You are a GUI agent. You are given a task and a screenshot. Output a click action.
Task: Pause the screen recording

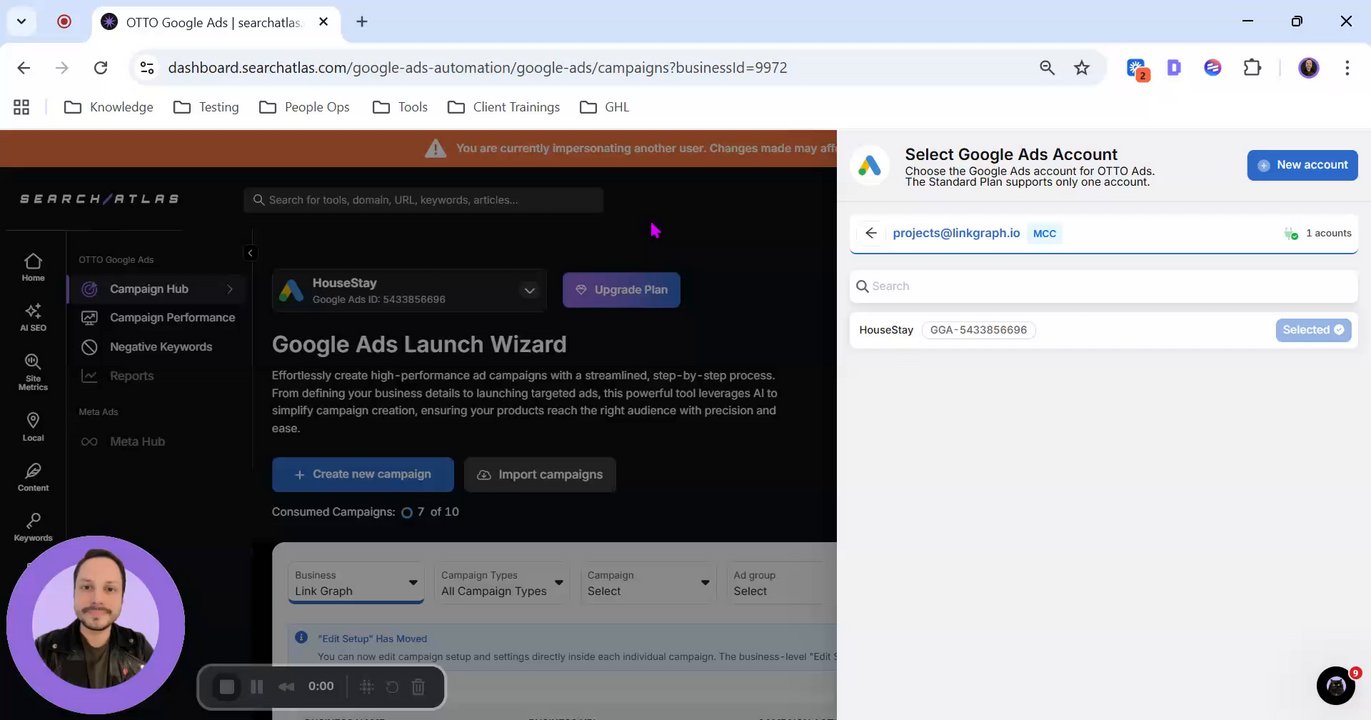tap(256, 687)
